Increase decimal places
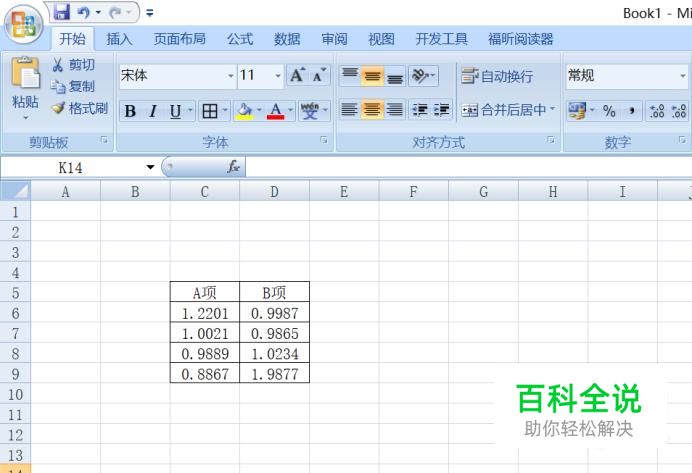The height and width of the screenshot is (473, 692). (657, 111)
